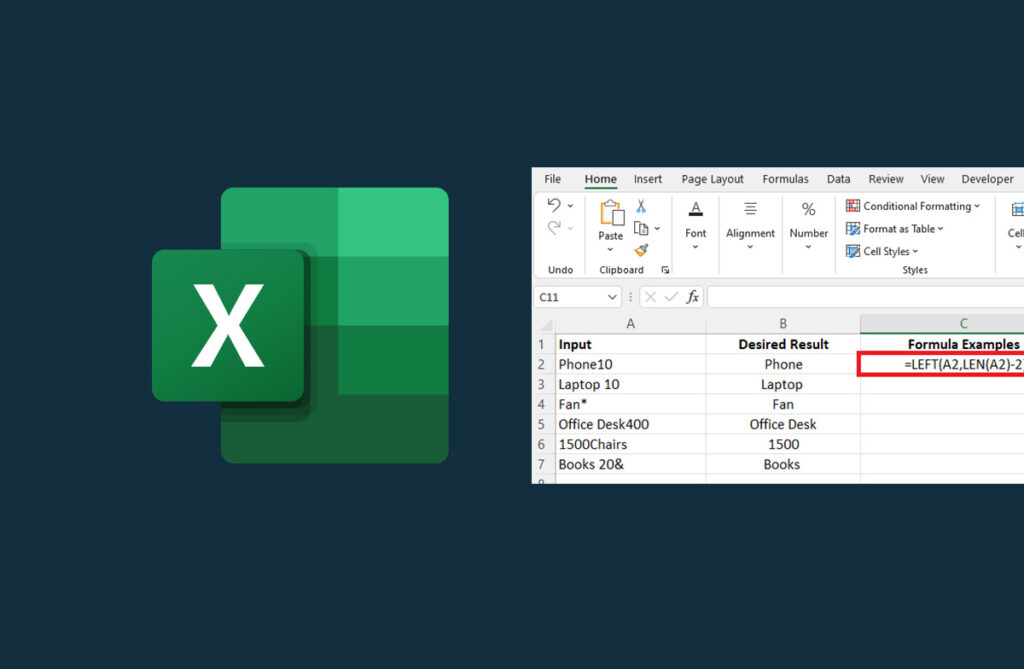Select the Format Painter icon
Viewport: 1024px width, 669px height.
click(641, 249)
